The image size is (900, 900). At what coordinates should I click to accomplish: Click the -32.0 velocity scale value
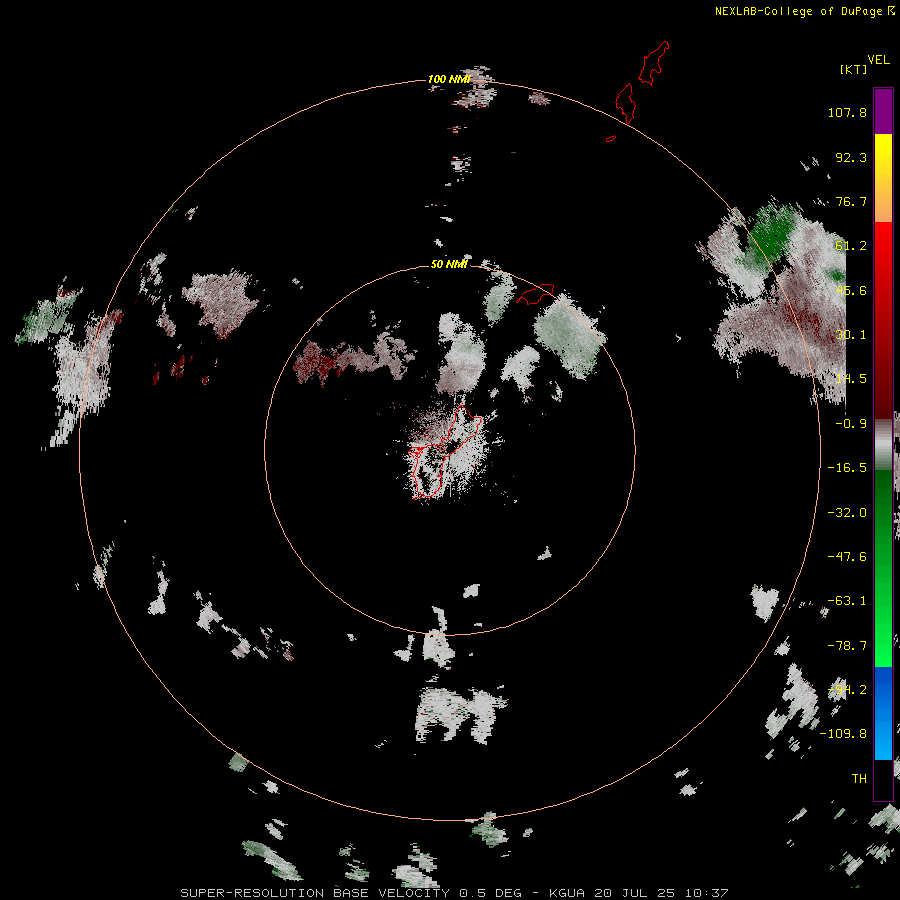click(847, 513)
